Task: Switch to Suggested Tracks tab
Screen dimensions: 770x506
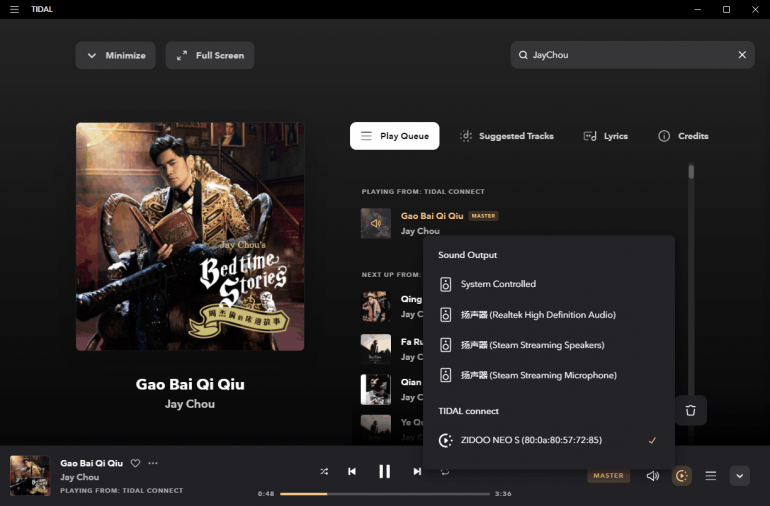Action: tap(506, 136)
